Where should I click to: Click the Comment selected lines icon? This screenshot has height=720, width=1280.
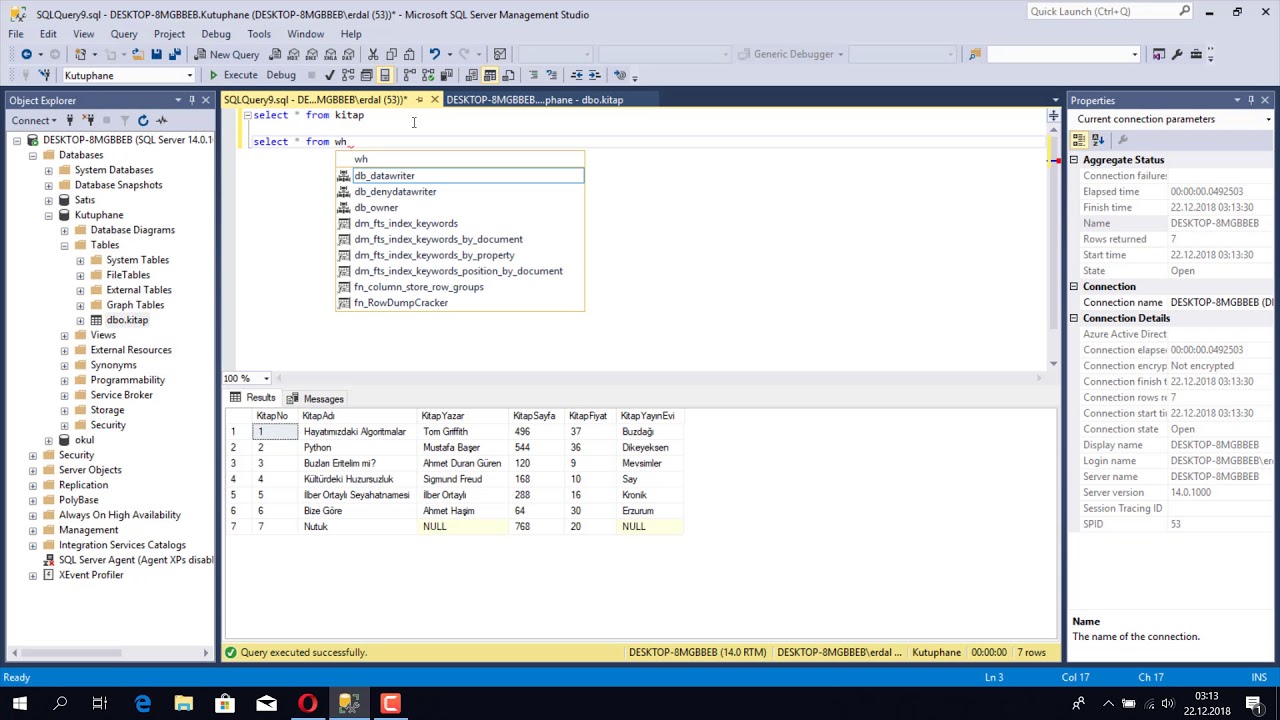tap(533, 75)
